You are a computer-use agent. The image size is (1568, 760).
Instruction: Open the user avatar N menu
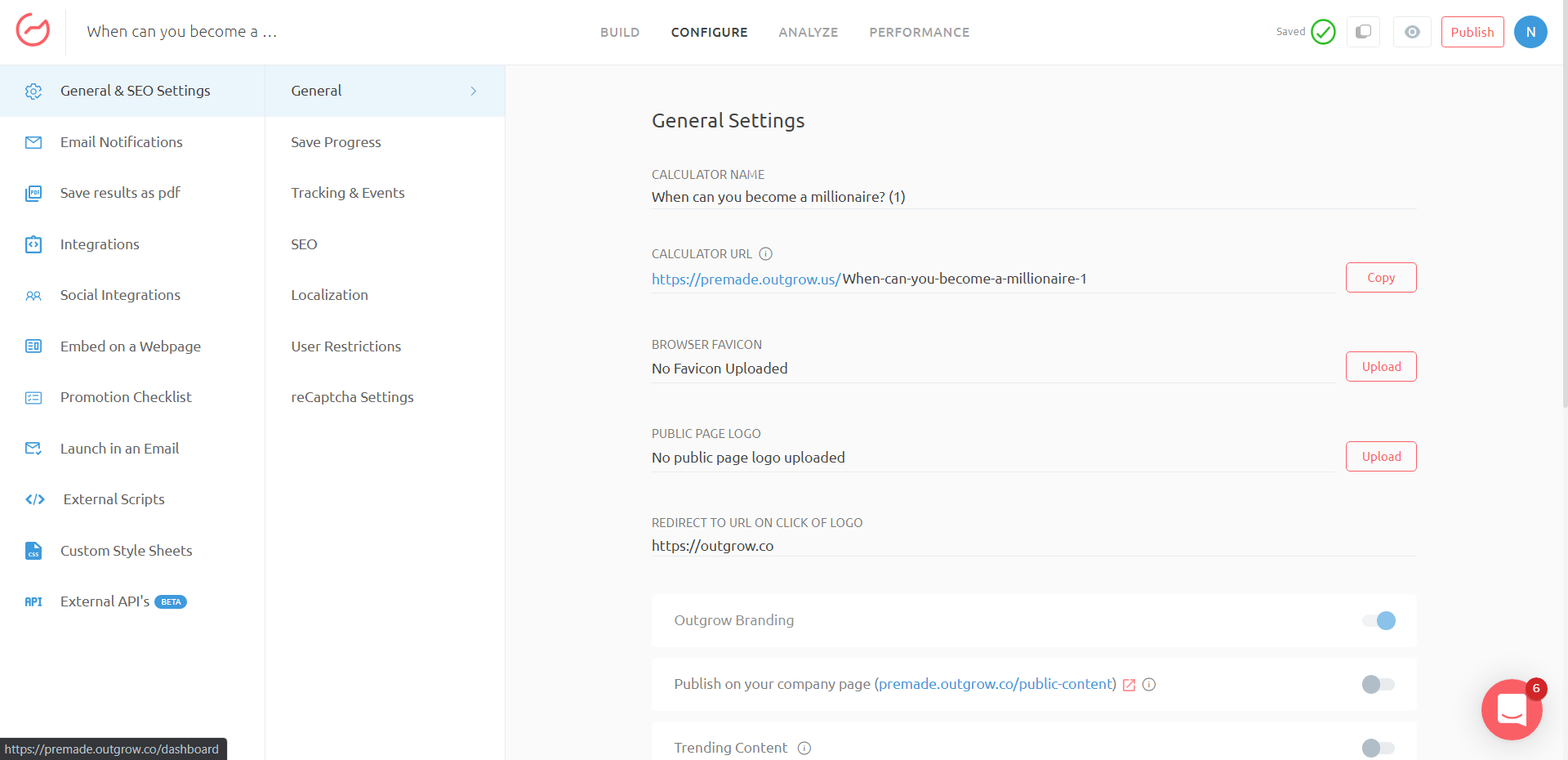tap(1530, 32)
